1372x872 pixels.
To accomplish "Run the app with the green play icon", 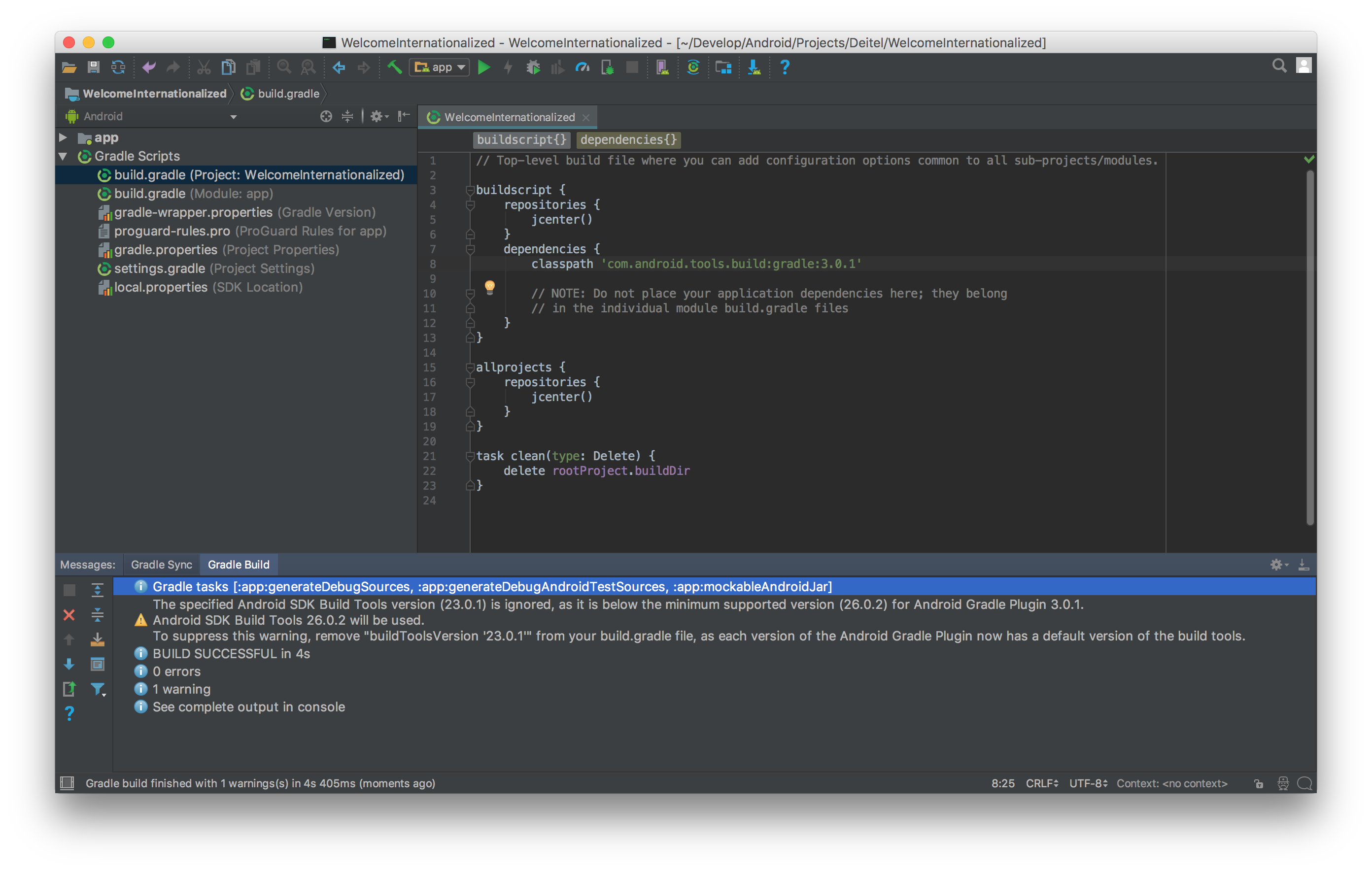I will pyautogui.click(x=484, y=68).
